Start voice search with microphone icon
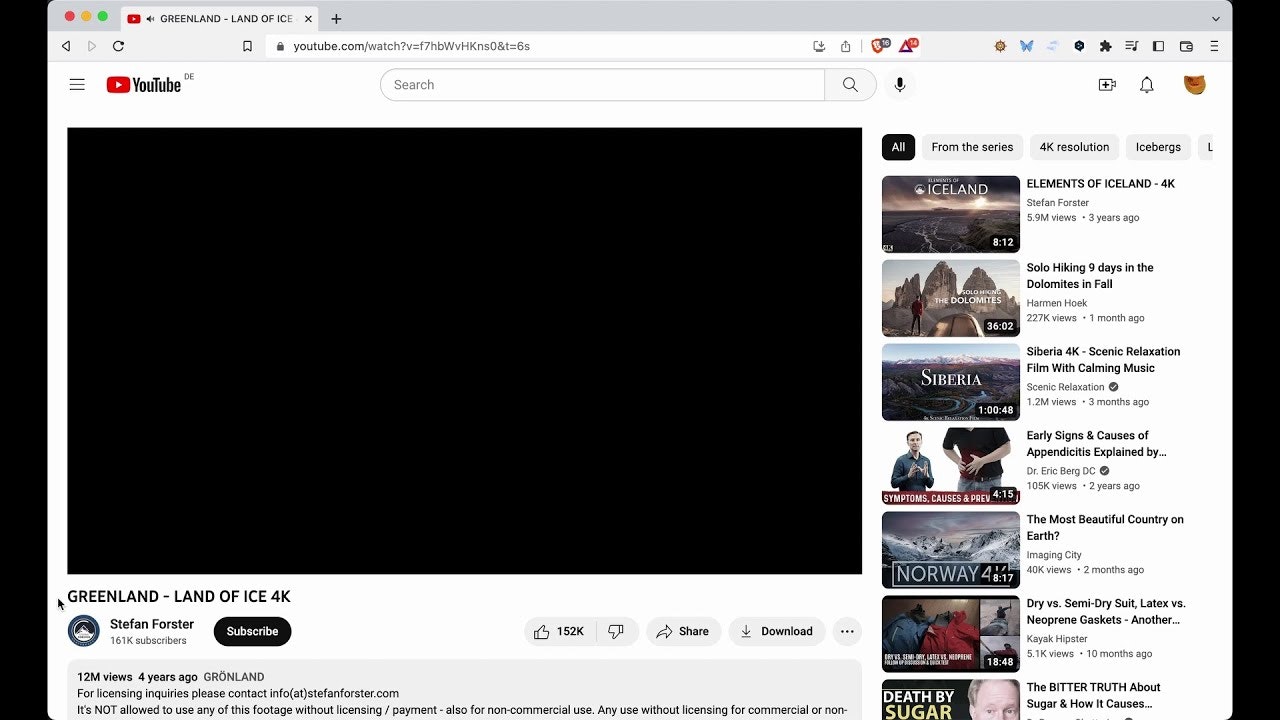Image resolution: width=1280 pixels, height=720 pixels. tap(900, 85)
